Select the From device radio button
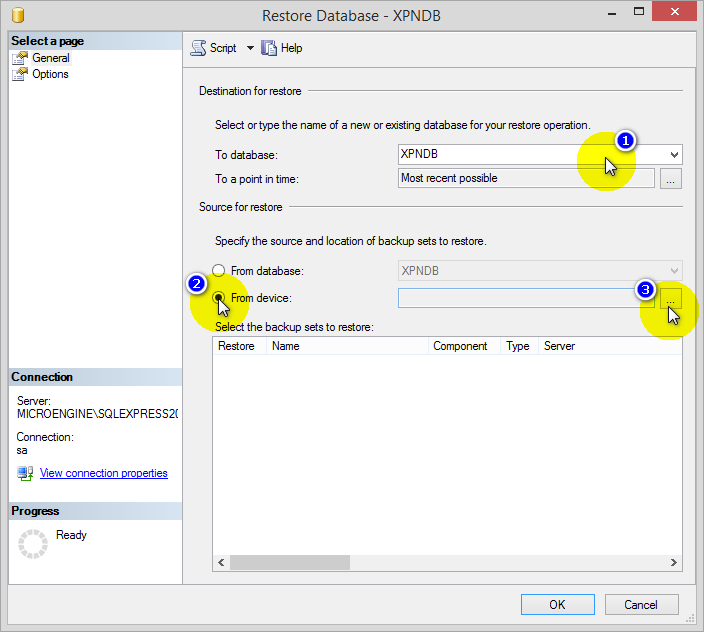This screenshot has height=632, width=704. pyautogui.click(x=219, y=297)
